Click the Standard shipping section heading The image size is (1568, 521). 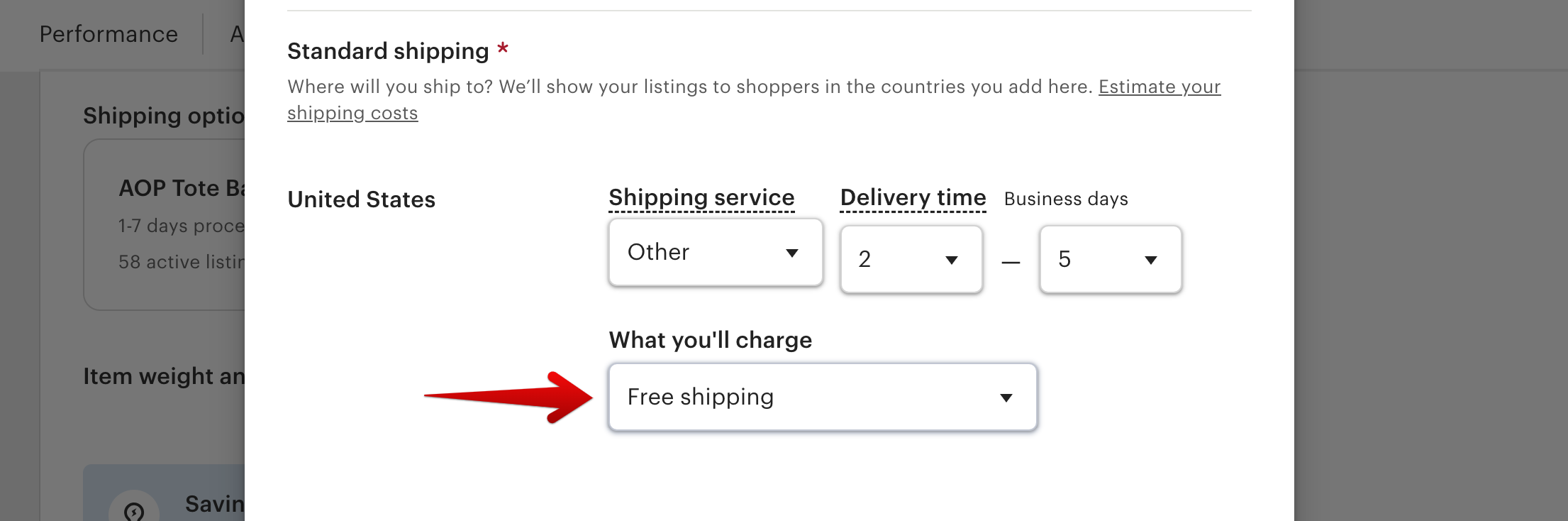(x=388, y=50)
